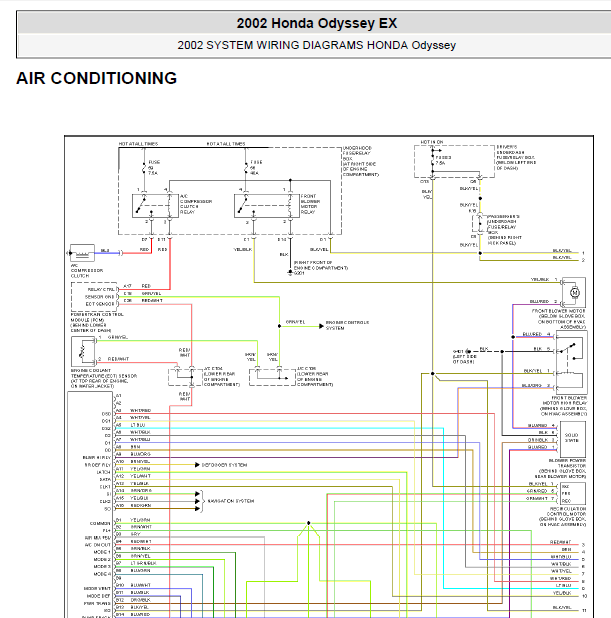Click the 7.5A fuse symbol under 'HOT IN ON'

[x=432, y=160]
